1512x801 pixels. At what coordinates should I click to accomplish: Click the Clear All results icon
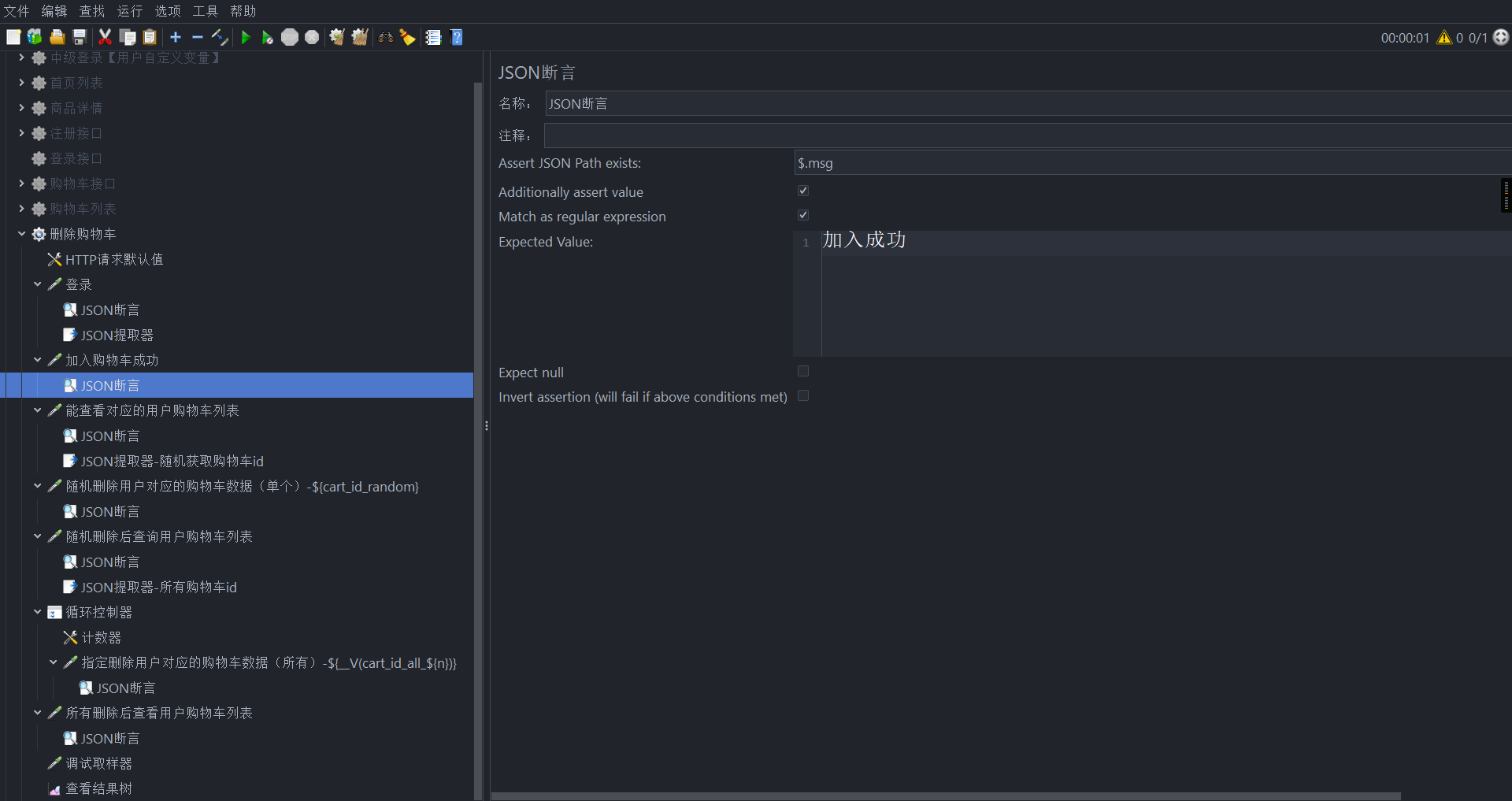[360, 37]
